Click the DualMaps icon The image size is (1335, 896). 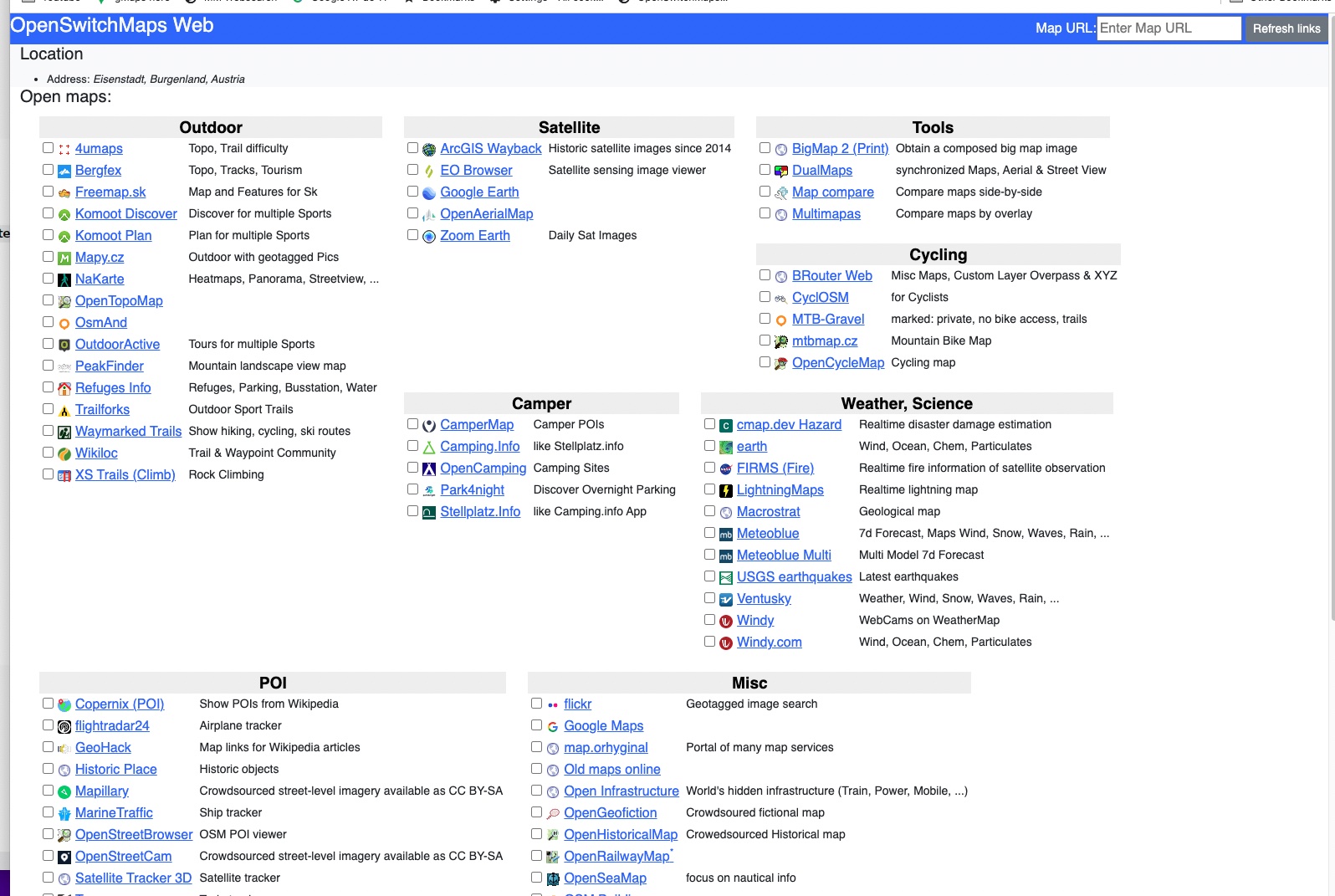781,172
